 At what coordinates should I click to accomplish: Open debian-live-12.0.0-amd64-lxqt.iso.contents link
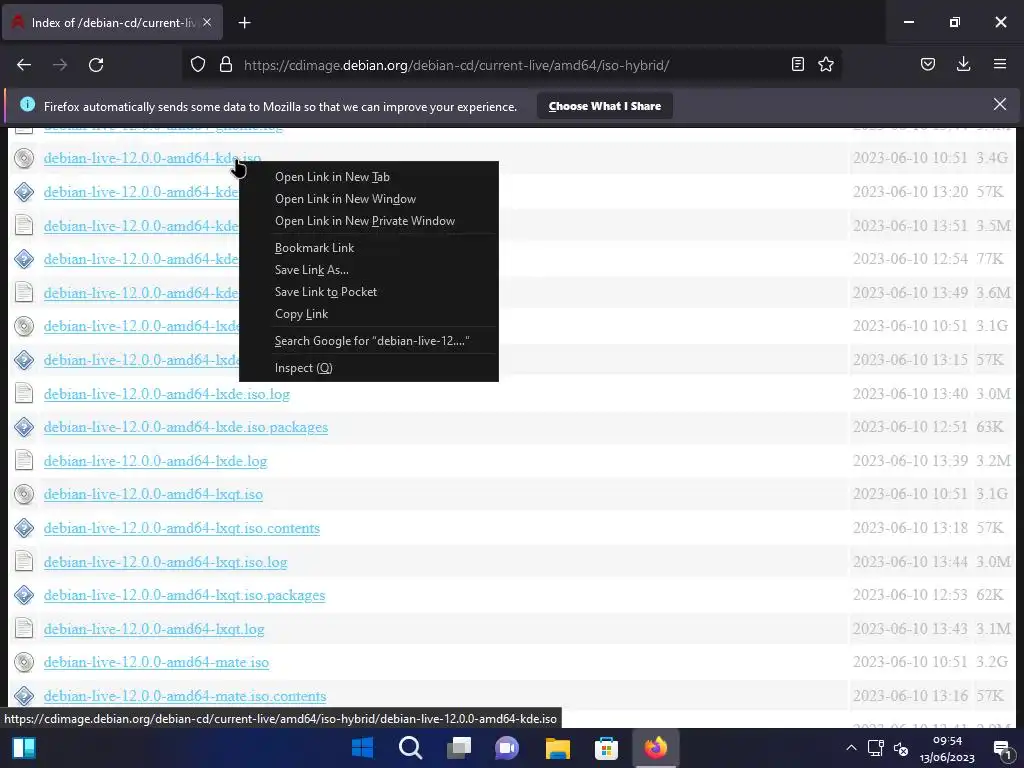click(182, 528)
